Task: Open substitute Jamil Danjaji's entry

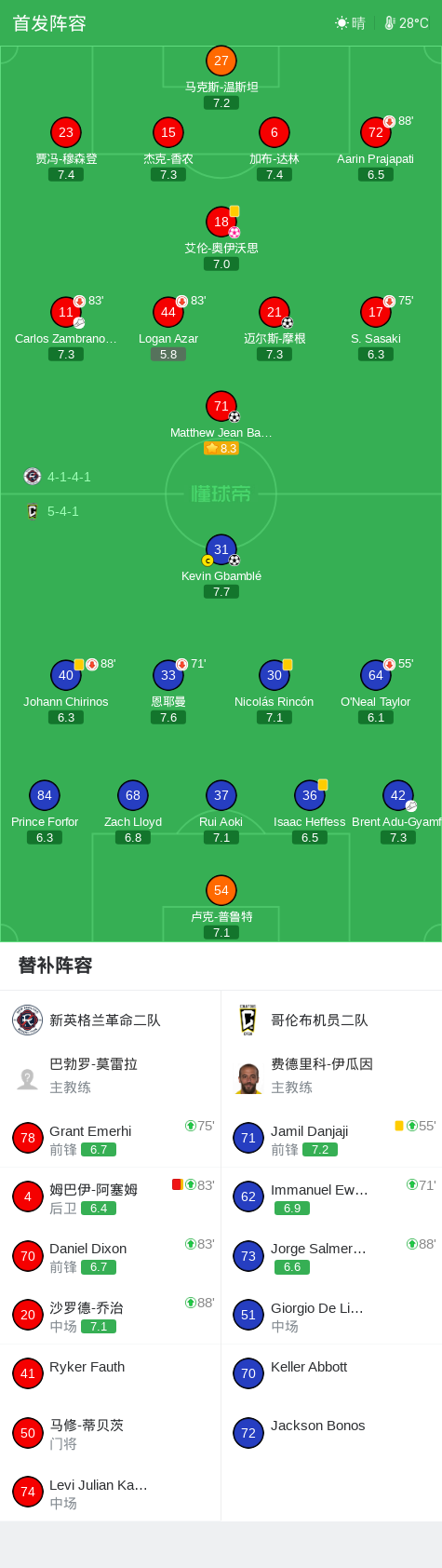Action: [x=331, y=1139]
